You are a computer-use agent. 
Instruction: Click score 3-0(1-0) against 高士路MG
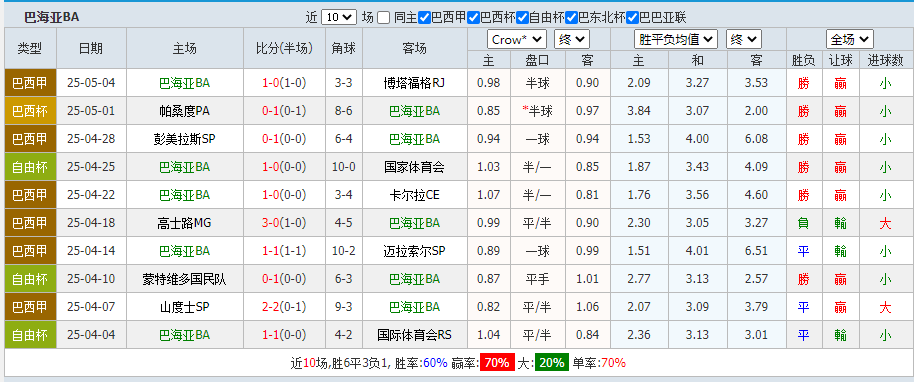pyautogui.click(x=284, y=223)
